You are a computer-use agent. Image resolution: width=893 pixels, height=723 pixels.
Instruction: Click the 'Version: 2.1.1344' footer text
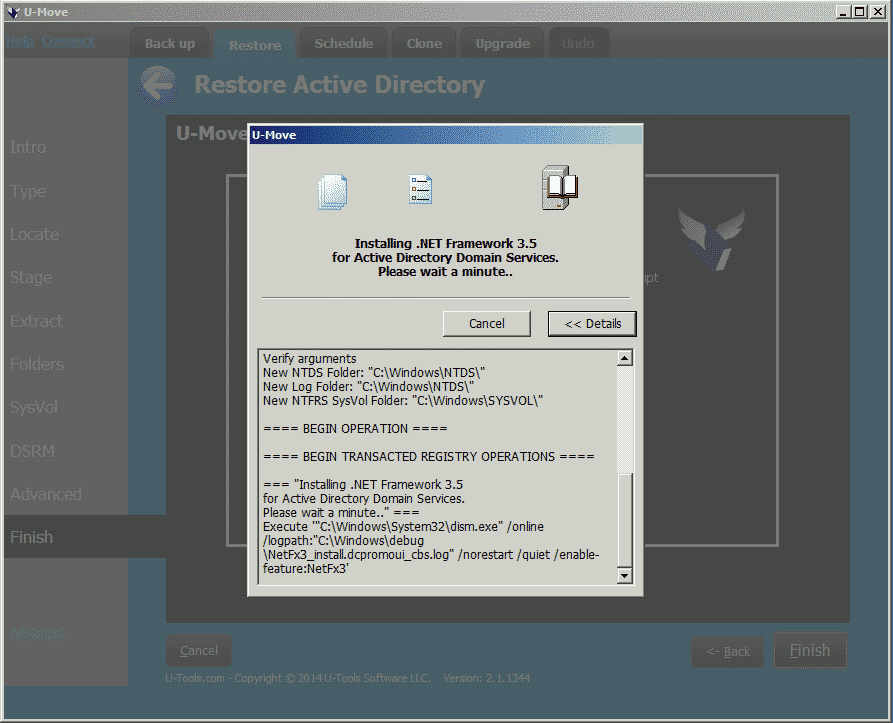pyautogui.click(x=487, y=678)
